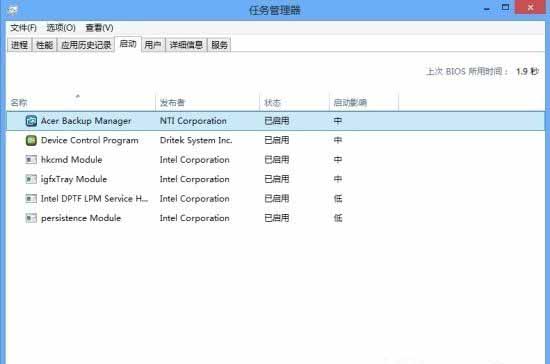Minimize the Task Manager window
The height and width of the screenshot is (364, 550).
[x=487, y=9]
